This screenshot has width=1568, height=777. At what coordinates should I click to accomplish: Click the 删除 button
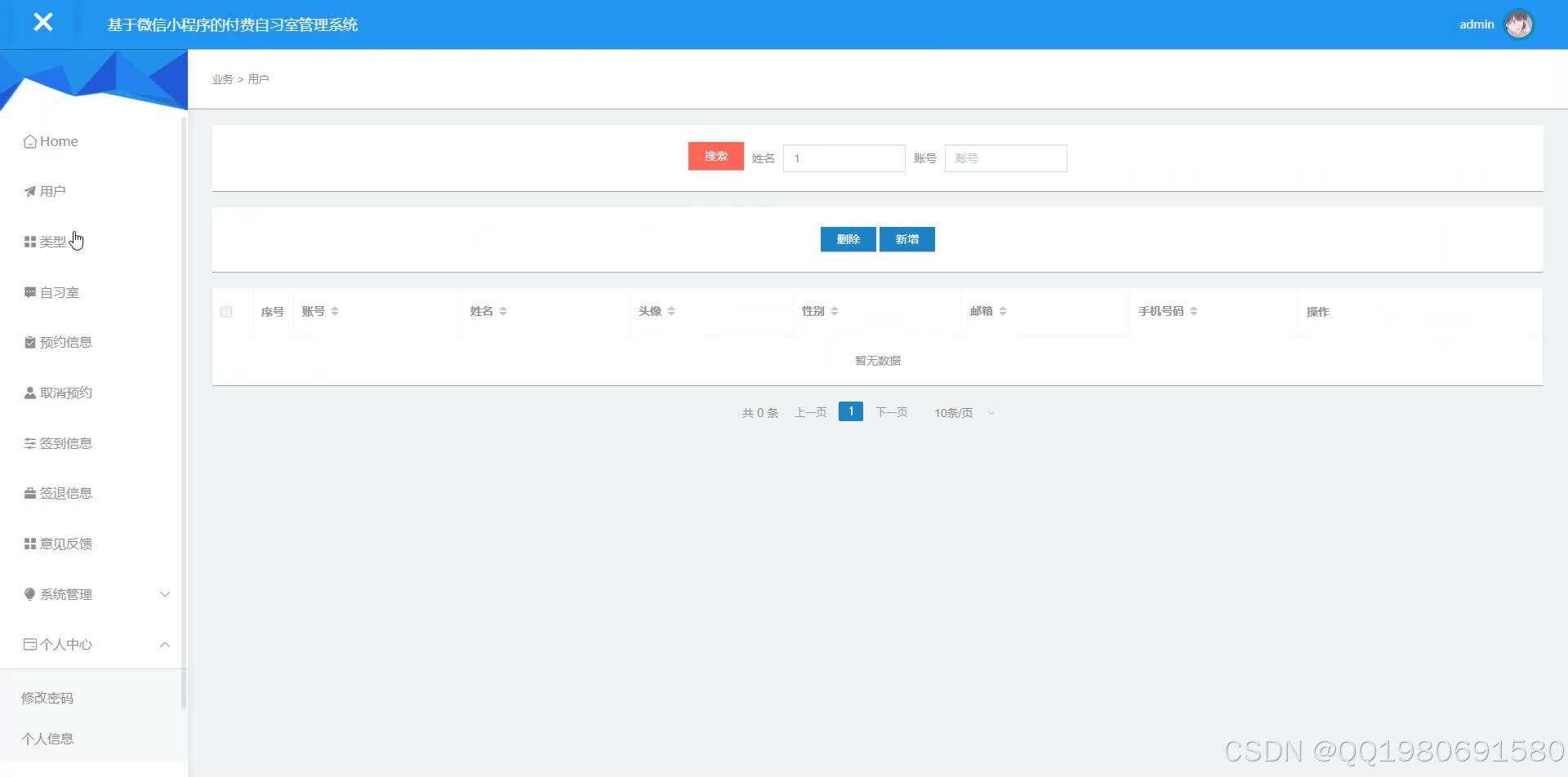coord(849,239)
